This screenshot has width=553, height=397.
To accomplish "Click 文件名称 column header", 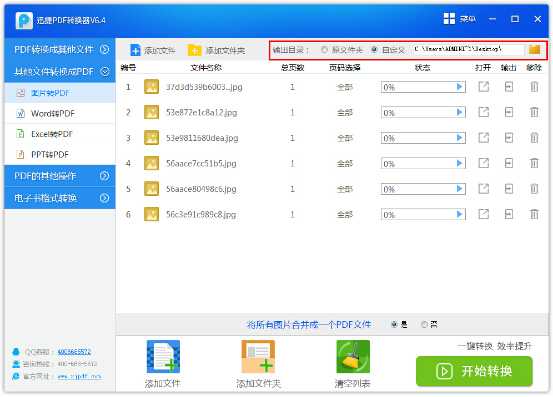I will 206,67.
